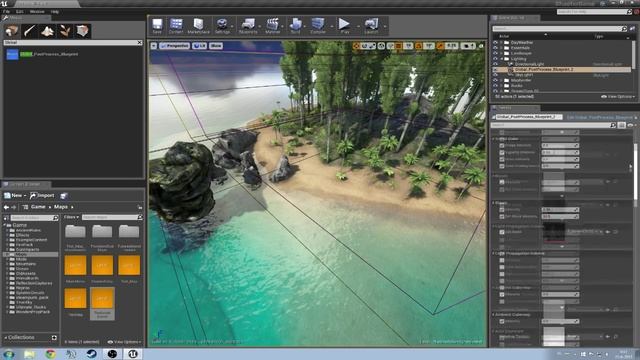
Task: Click the Lit view mode button
Action: [x=200, y=46]
